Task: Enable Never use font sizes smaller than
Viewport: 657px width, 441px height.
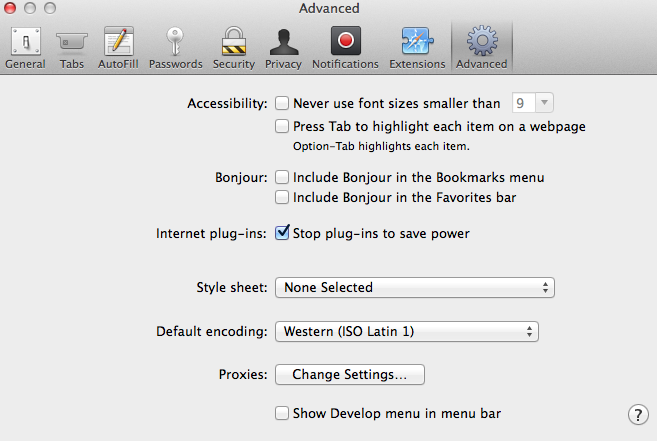Action: [x=282, y=103]
